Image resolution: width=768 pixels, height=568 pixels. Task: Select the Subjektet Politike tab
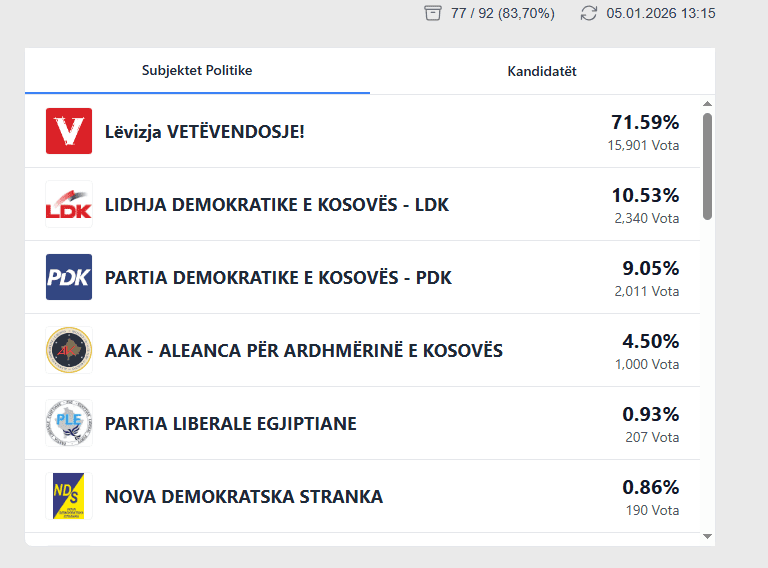(x=197, y=71)
